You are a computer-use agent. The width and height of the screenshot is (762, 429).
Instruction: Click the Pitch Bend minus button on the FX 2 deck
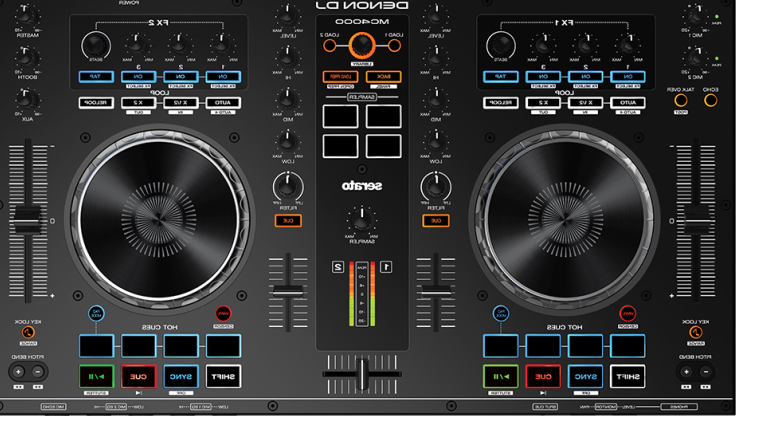point(38,372)
